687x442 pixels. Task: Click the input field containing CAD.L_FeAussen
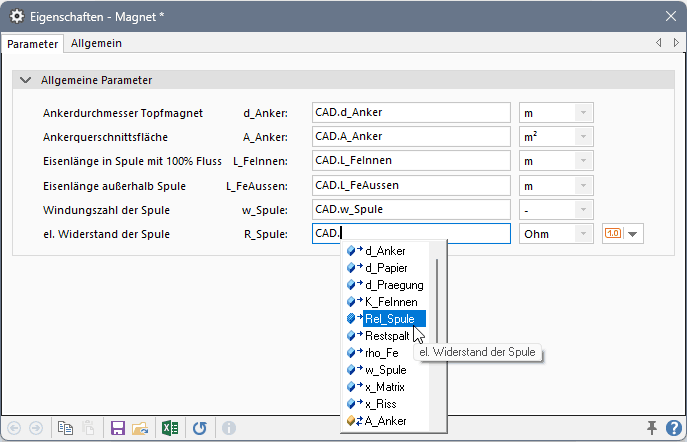pos(411,186)
